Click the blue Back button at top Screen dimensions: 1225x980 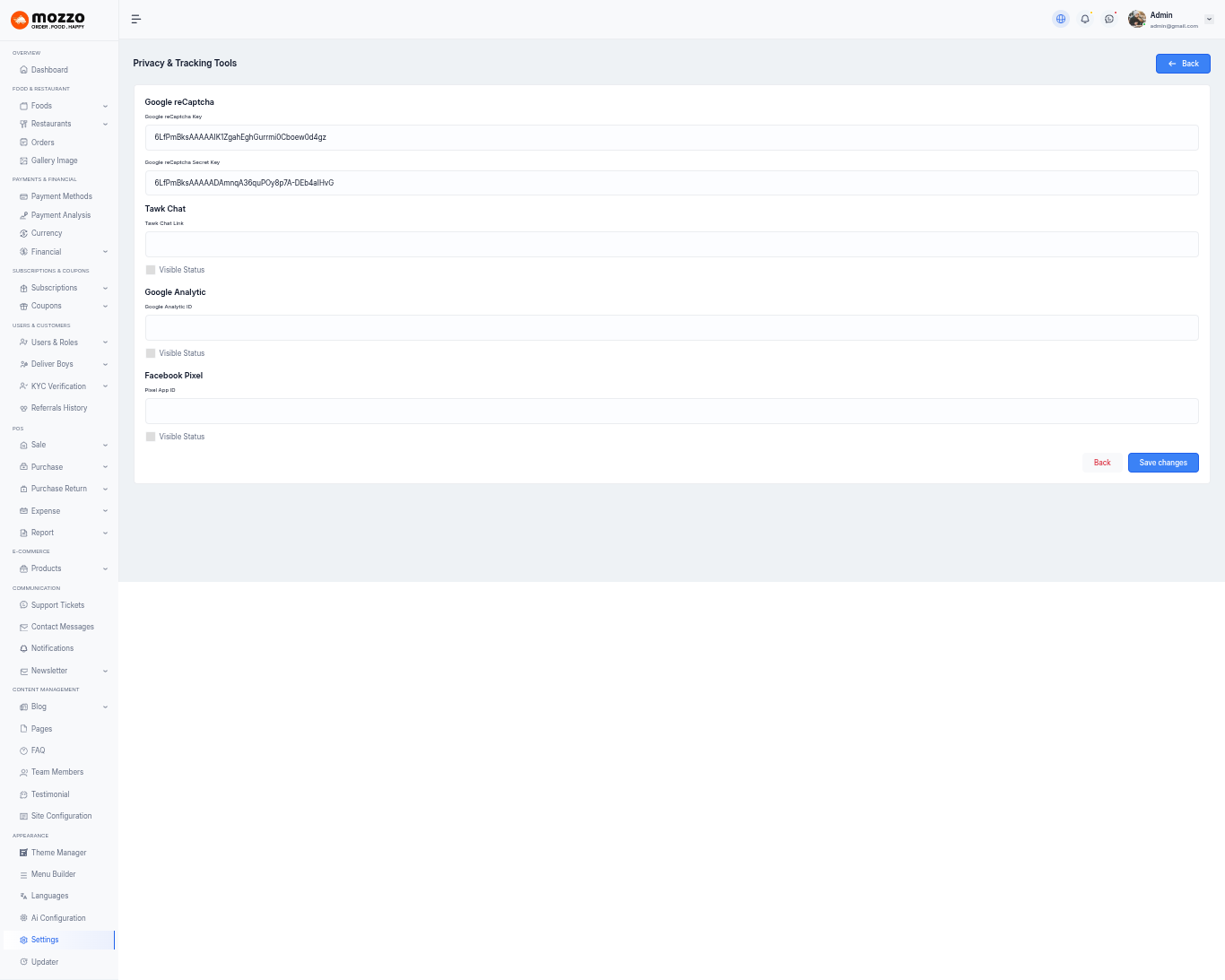pos(1182,64)
